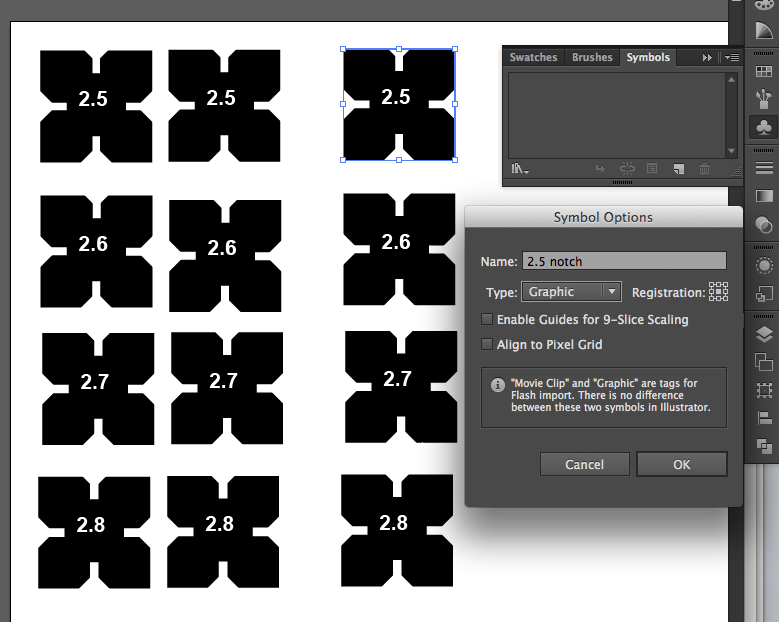Select the rightmost 2.6 shape

point(399,249)
